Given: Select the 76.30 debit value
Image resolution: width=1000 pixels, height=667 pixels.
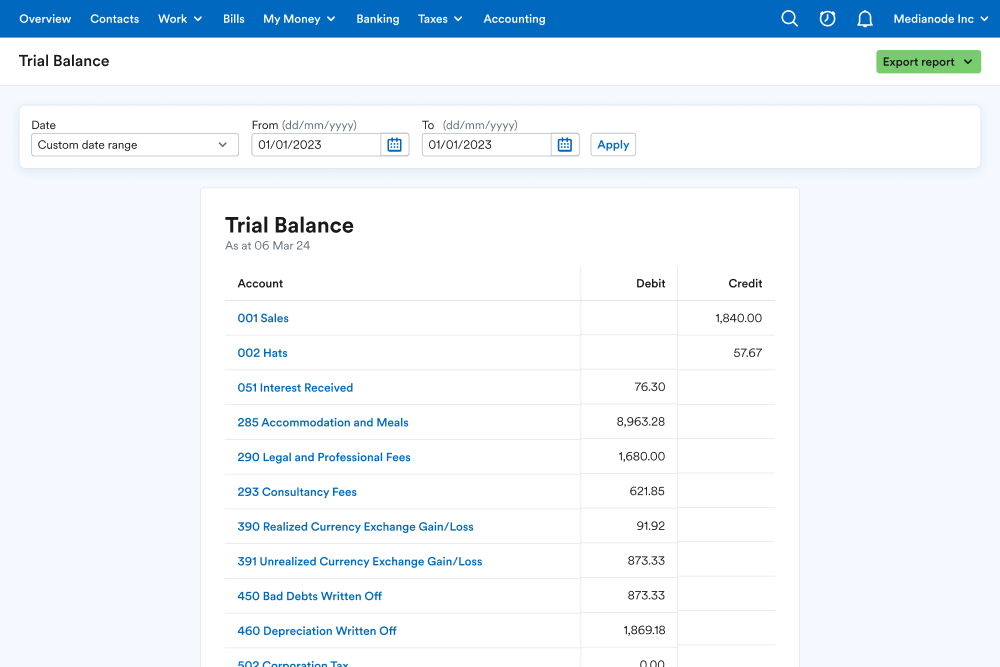Looking at the screenshot, I should coord(650,387).
